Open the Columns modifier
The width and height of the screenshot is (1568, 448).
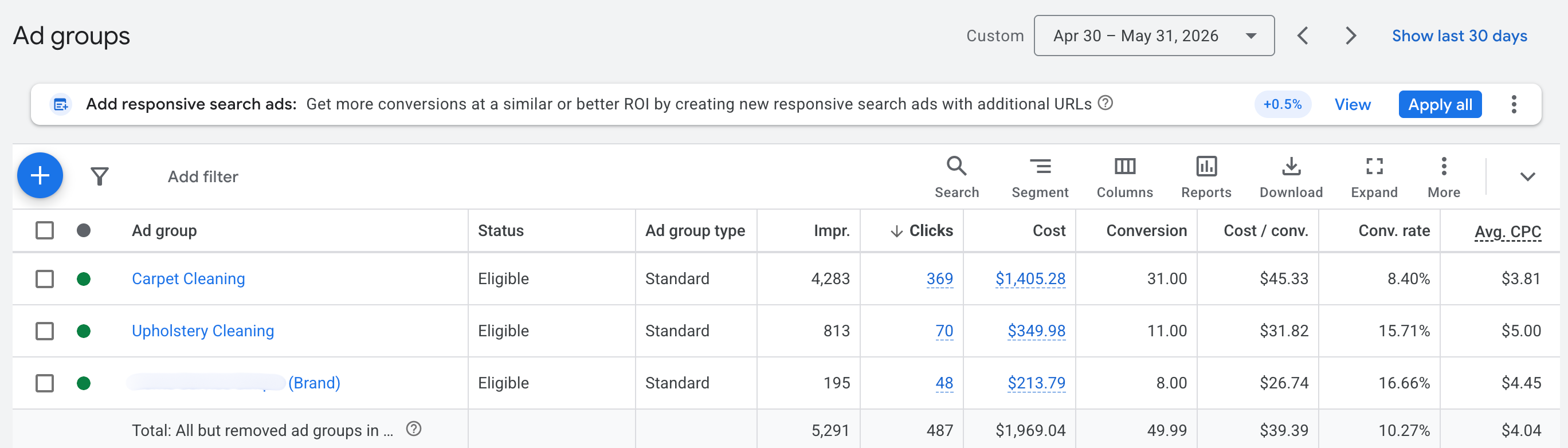[1124, 177]
